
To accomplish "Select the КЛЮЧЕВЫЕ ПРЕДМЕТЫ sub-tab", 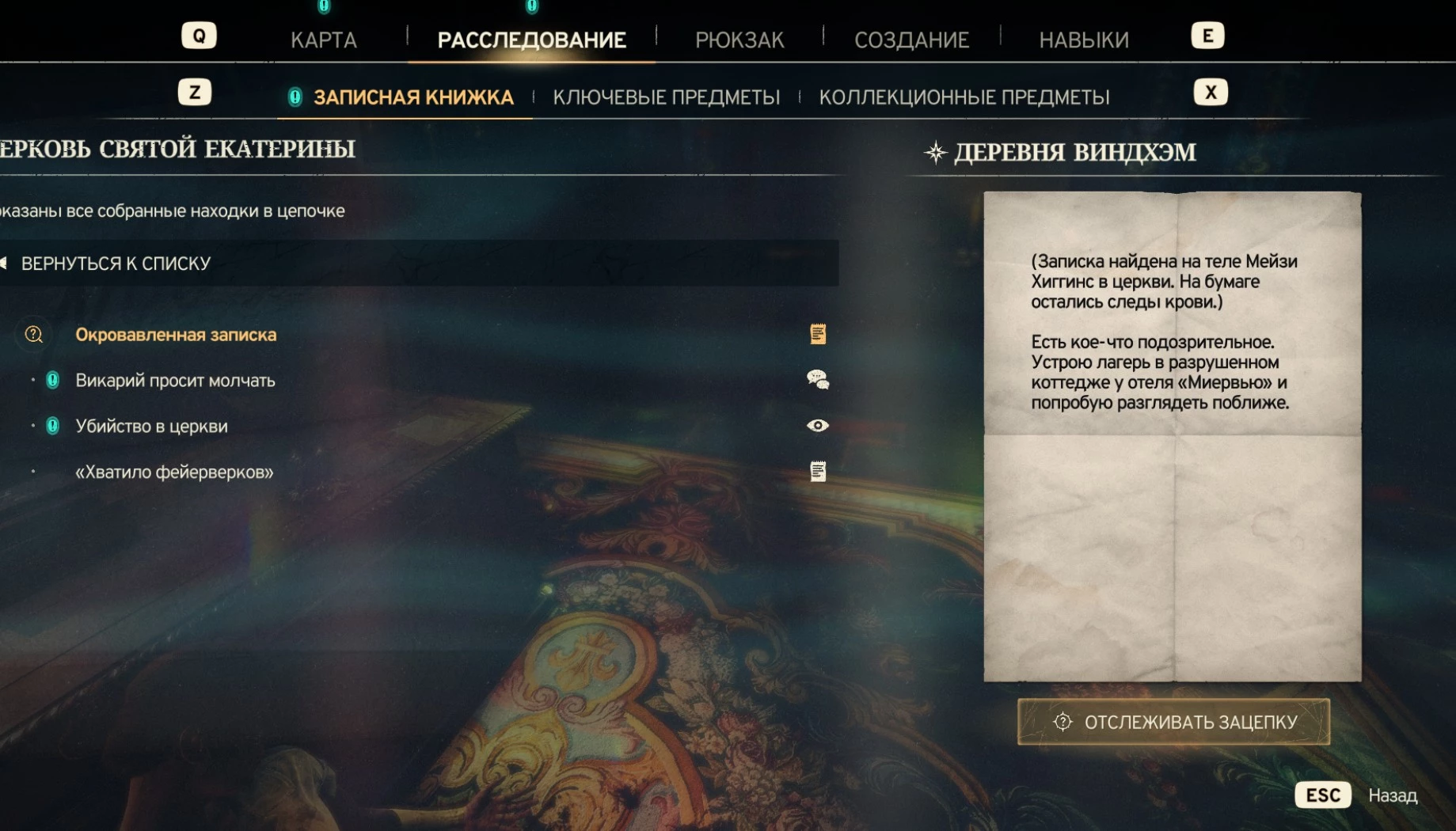I will click(667, 97).
